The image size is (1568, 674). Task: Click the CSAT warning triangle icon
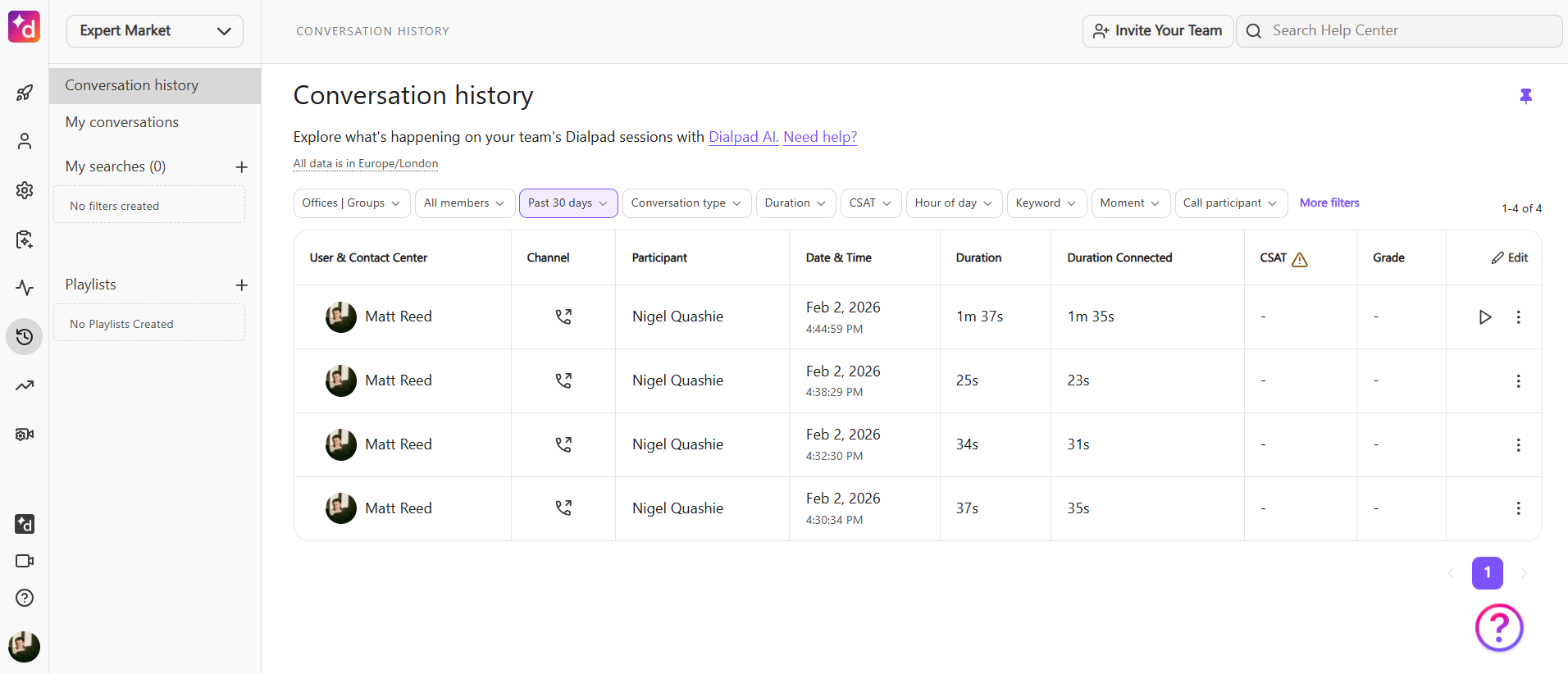[1300, 259]
